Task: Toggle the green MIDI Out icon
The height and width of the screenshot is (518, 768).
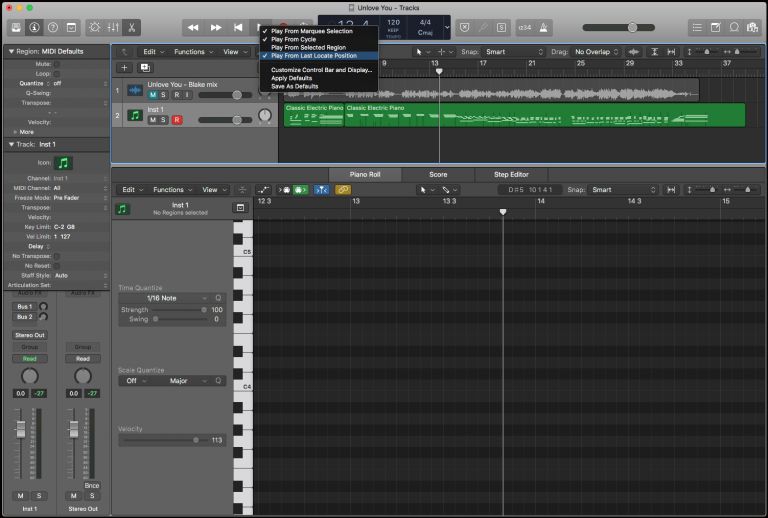Action: pyautogui.click(x=300, y=190)
